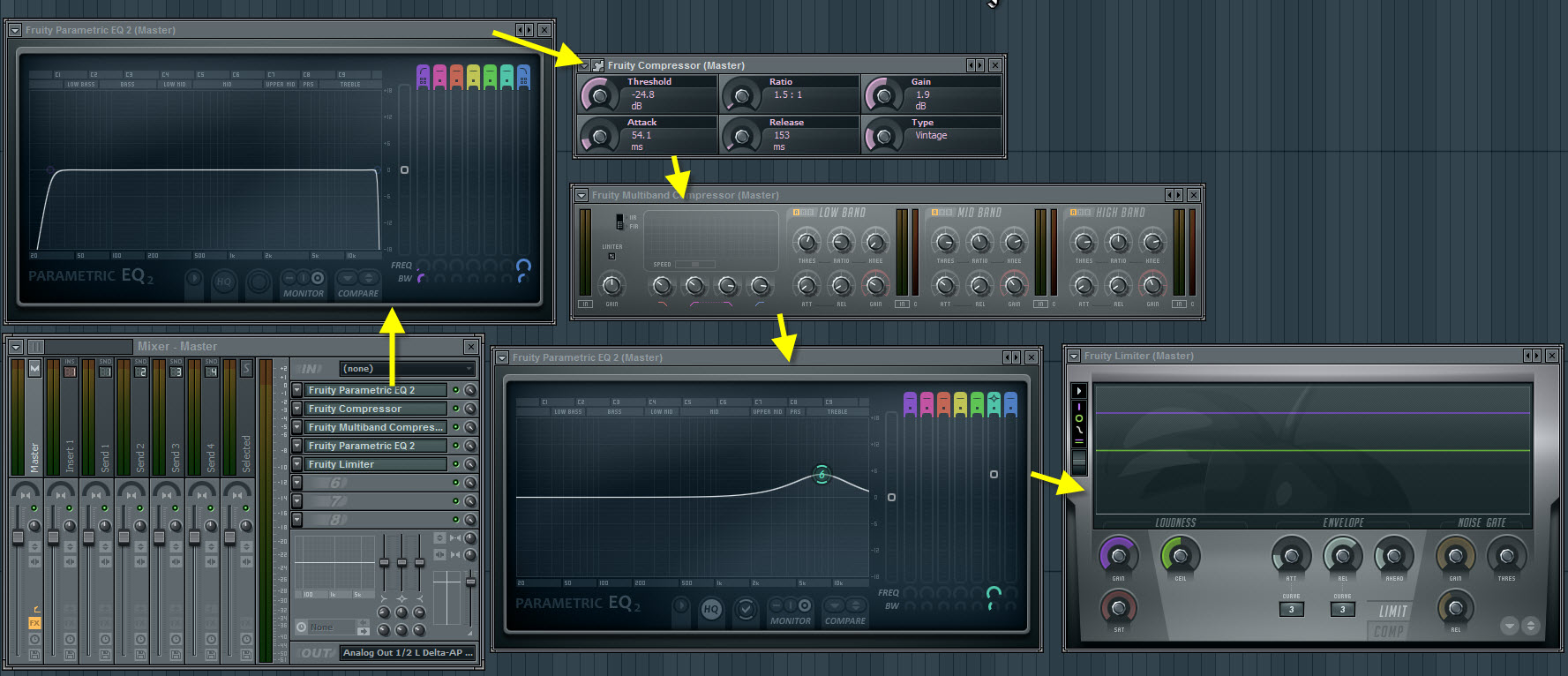Click the LIMIT mode button in Fruity Limiter
Image resolution: width=1568 pixels, height=676 pixels.
point(1392,611)
